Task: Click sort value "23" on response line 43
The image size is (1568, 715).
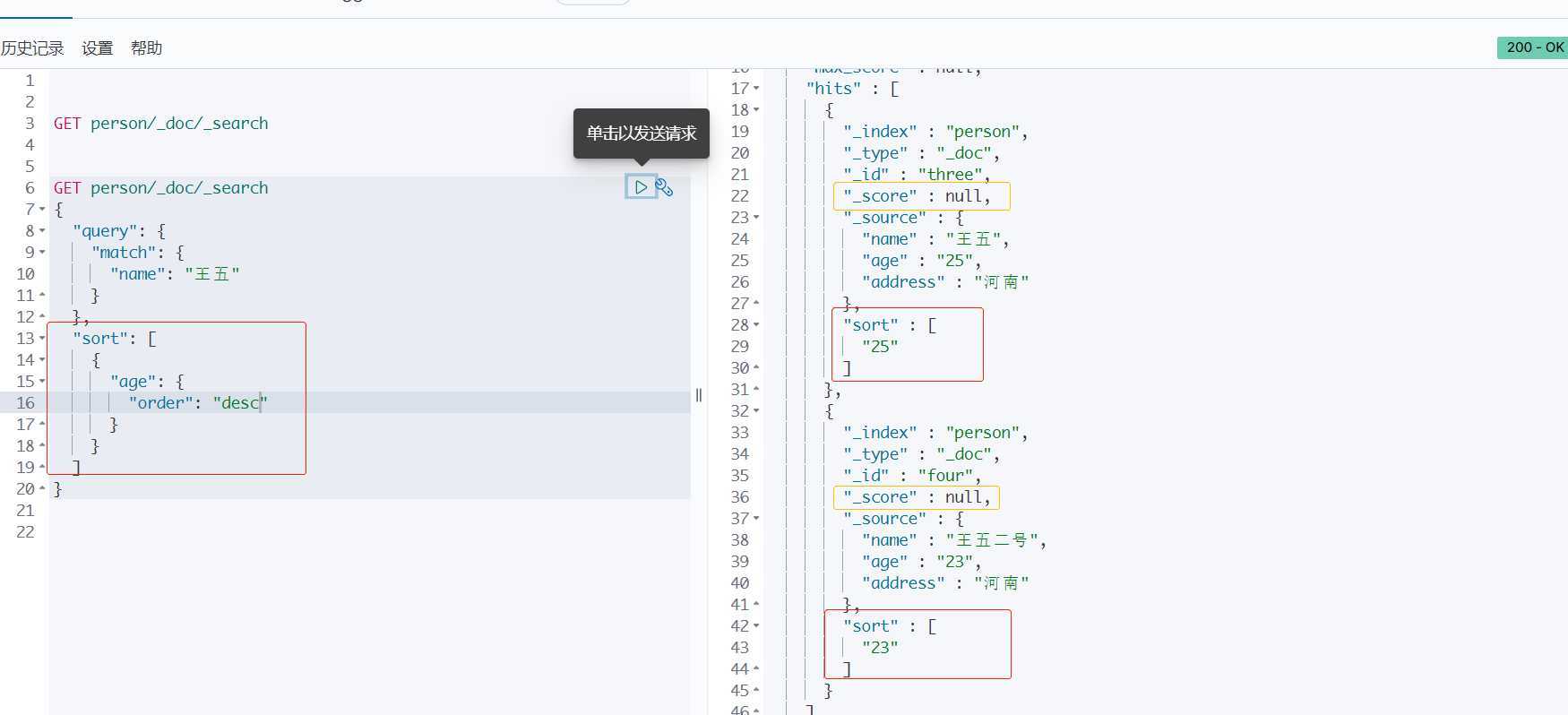Action: (880, 648)
